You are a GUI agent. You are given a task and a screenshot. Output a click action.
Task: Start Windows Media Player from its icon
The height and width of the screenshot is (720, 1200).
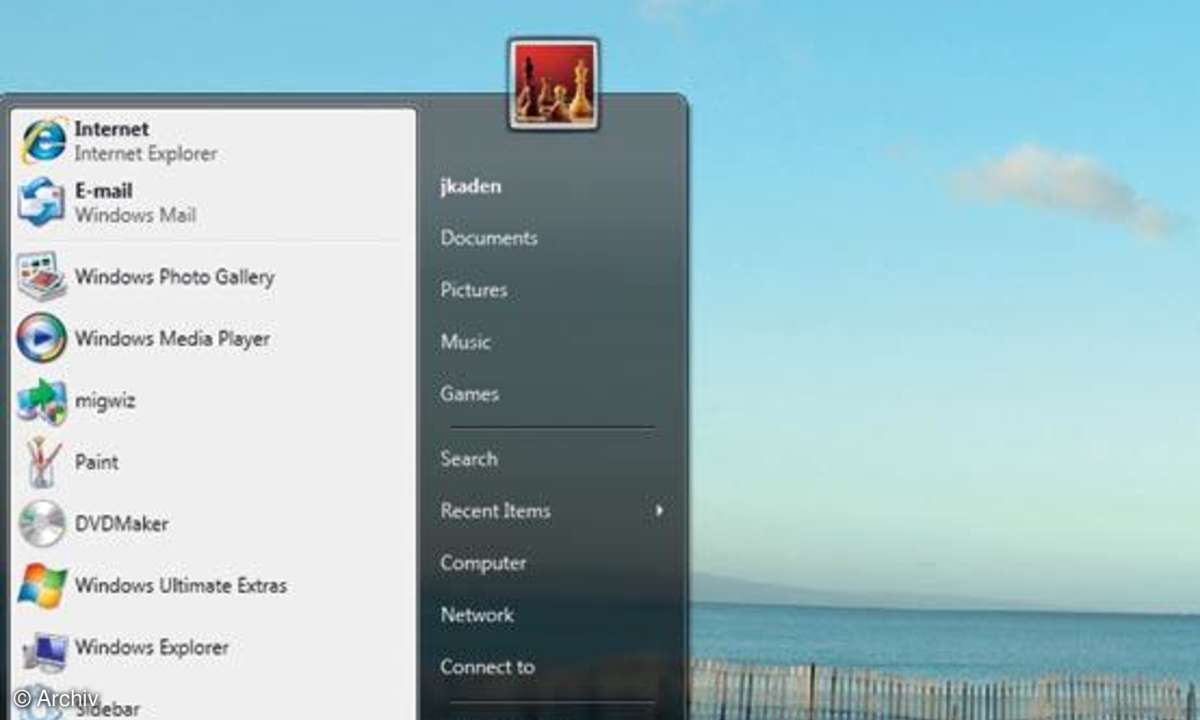pos(42,338)
